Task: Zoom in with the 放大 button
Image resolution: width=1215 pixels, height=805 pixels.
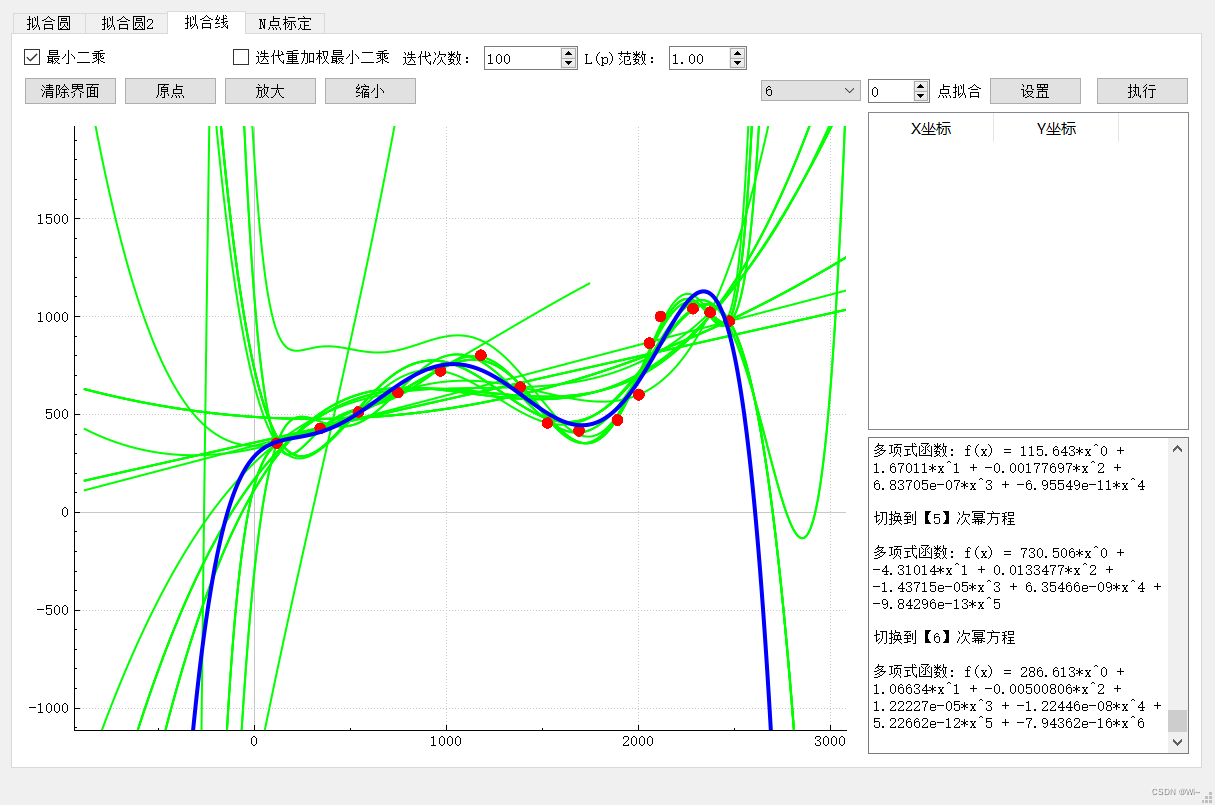Action: (270, 91)
